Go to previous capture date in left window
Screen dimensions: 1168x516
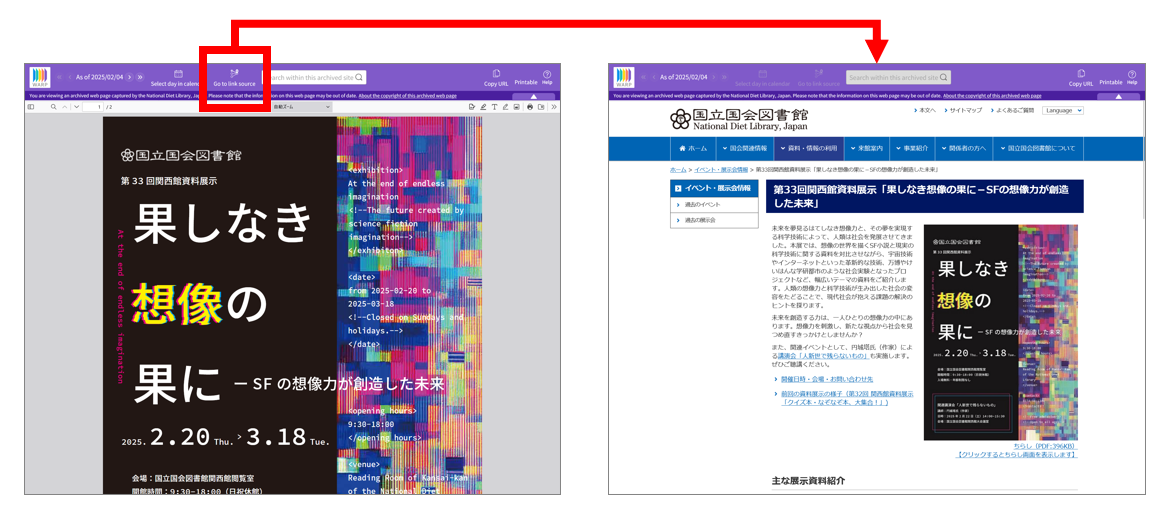pyautogui.click(x=70, y=77)
